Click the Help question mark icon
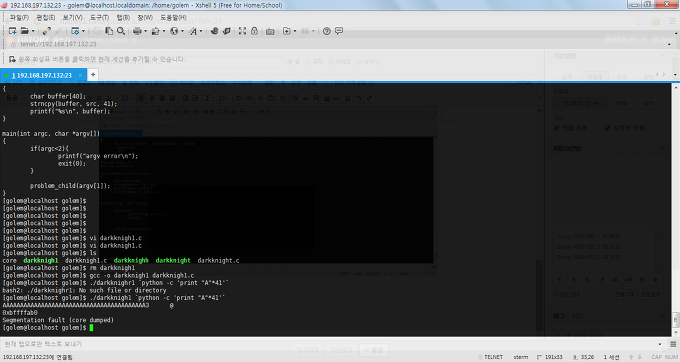The image size is (680, 362). pos(327,31)
